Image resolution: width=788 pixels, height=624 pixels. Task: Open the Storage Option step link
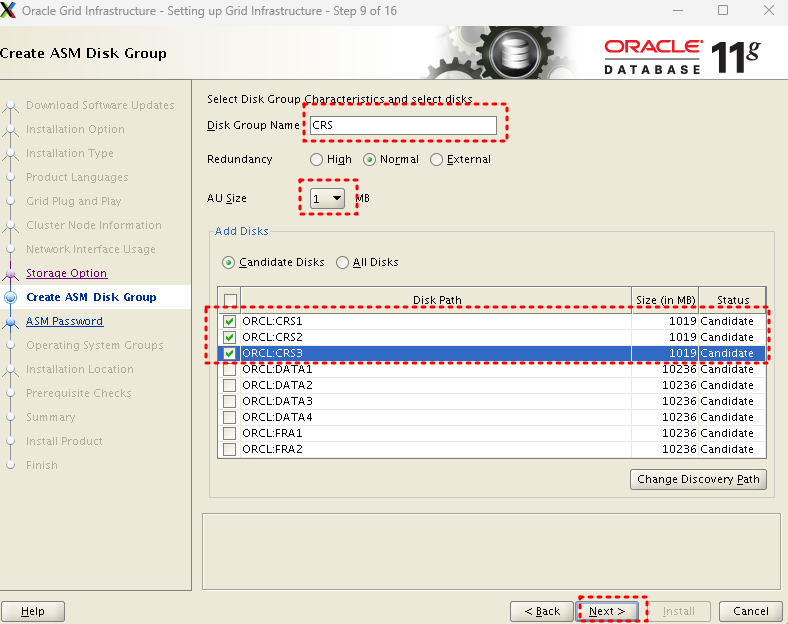coord(66,273)
